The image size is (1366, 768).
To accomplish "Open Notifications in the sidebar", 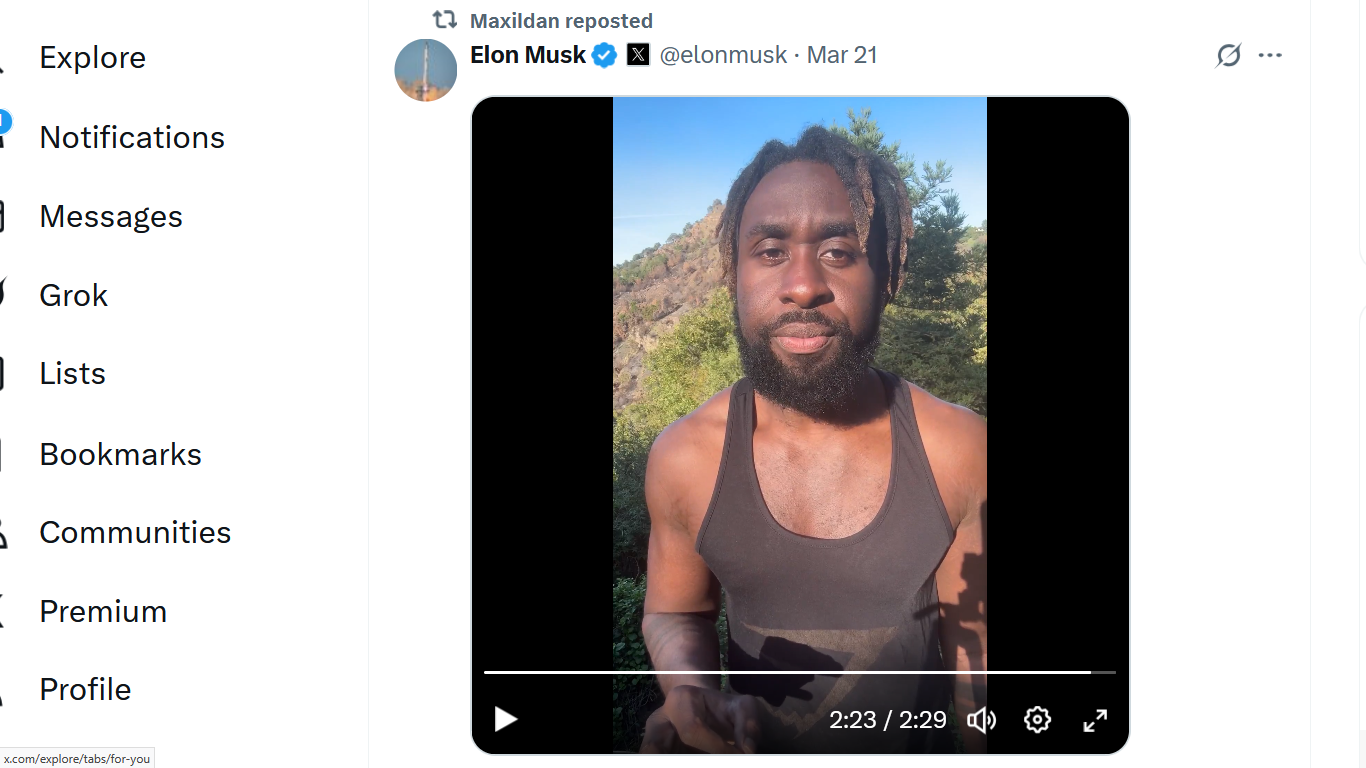I will pyautogui.click(x=132, y=137).
